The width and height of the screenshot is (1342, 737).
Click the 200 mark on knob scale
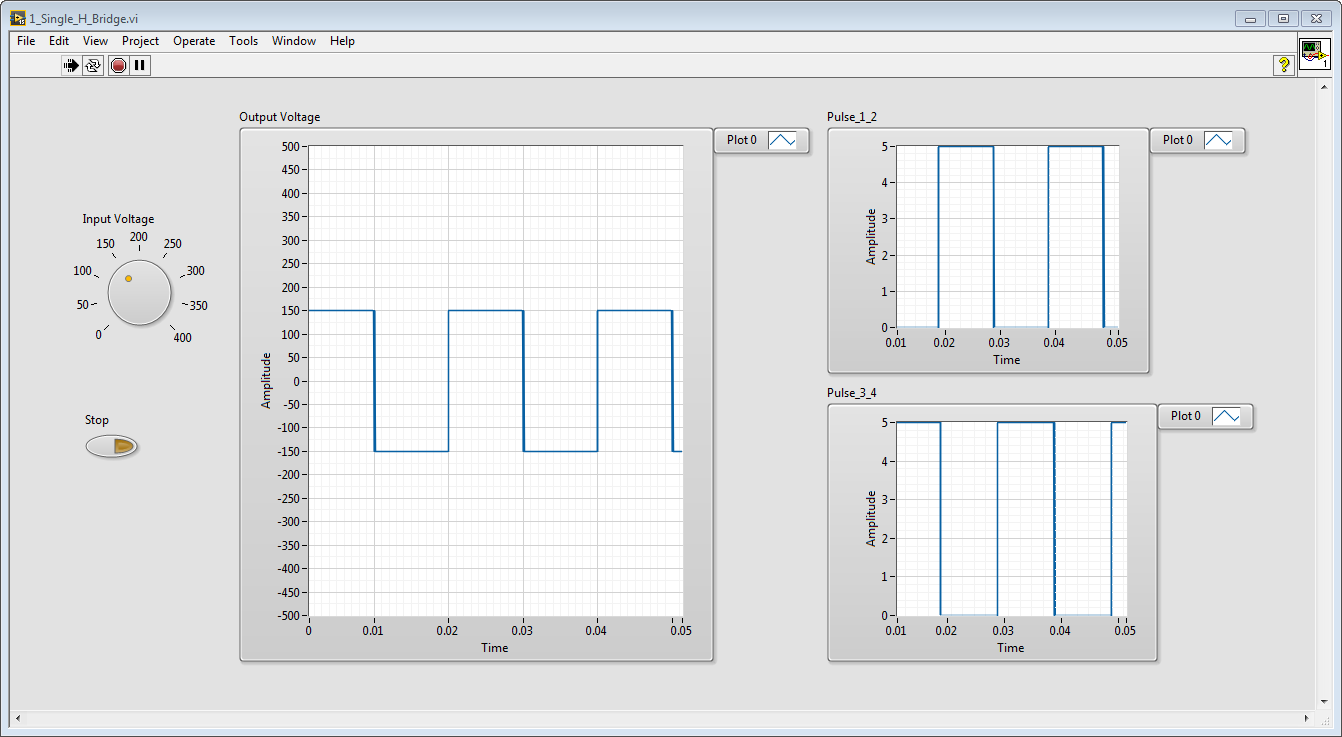139,237
